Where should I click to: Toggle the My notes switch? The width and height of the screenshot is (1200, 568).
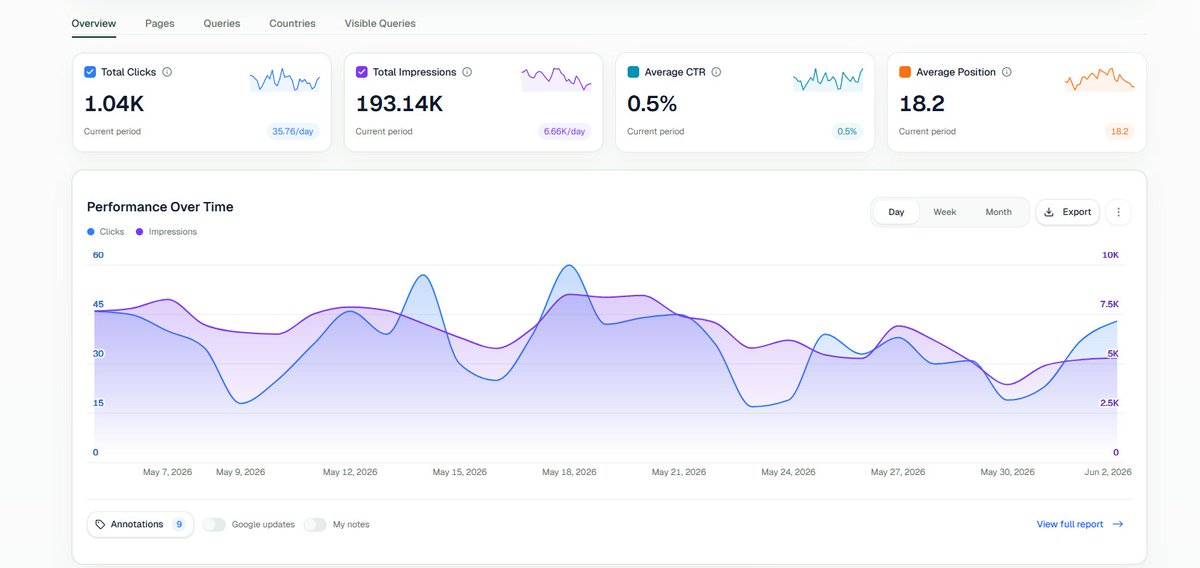click(x=315, y=524)
